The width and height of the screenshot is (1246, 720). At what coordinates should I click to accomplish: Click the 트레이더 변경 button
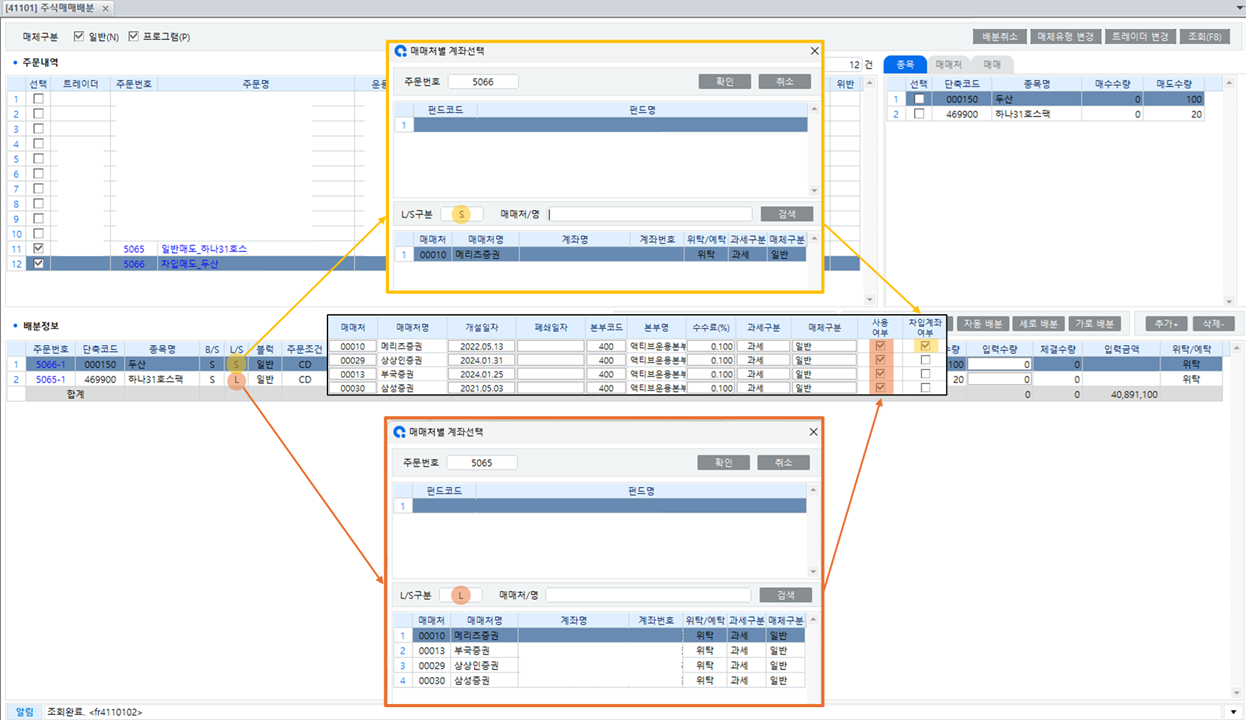(1140, 37)
